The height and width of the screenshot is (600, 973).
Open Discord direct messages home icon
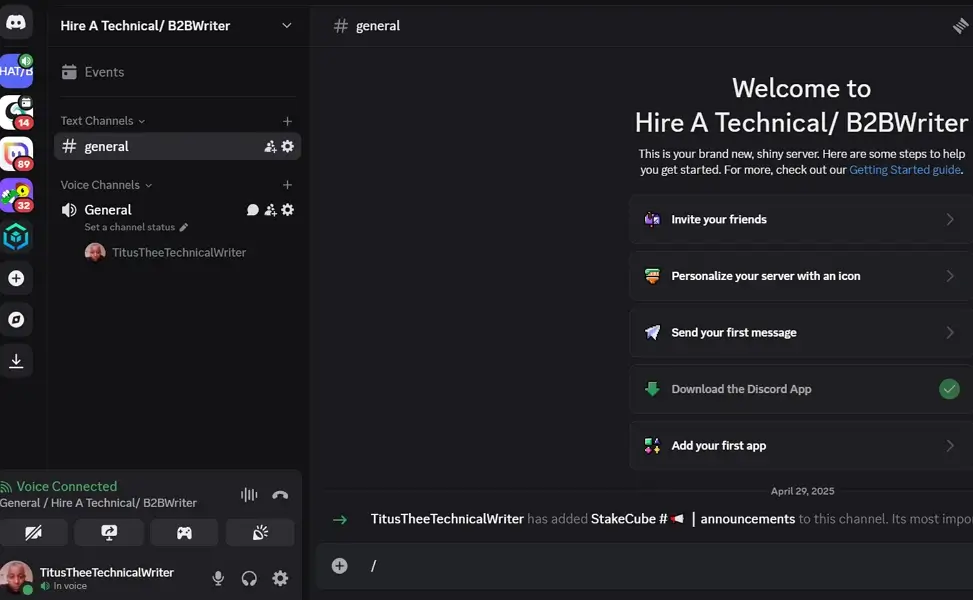tap(16, 23)
